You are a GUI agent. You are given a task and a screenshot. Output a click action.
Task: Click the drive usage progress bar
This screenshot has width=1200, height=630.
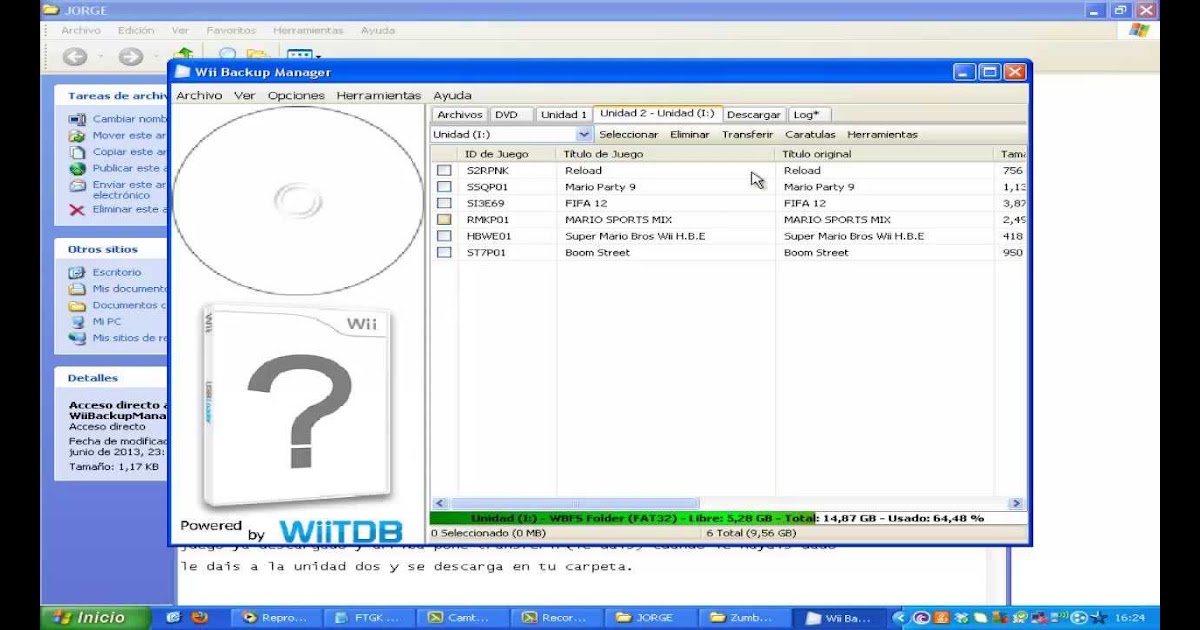coord(728,519)
